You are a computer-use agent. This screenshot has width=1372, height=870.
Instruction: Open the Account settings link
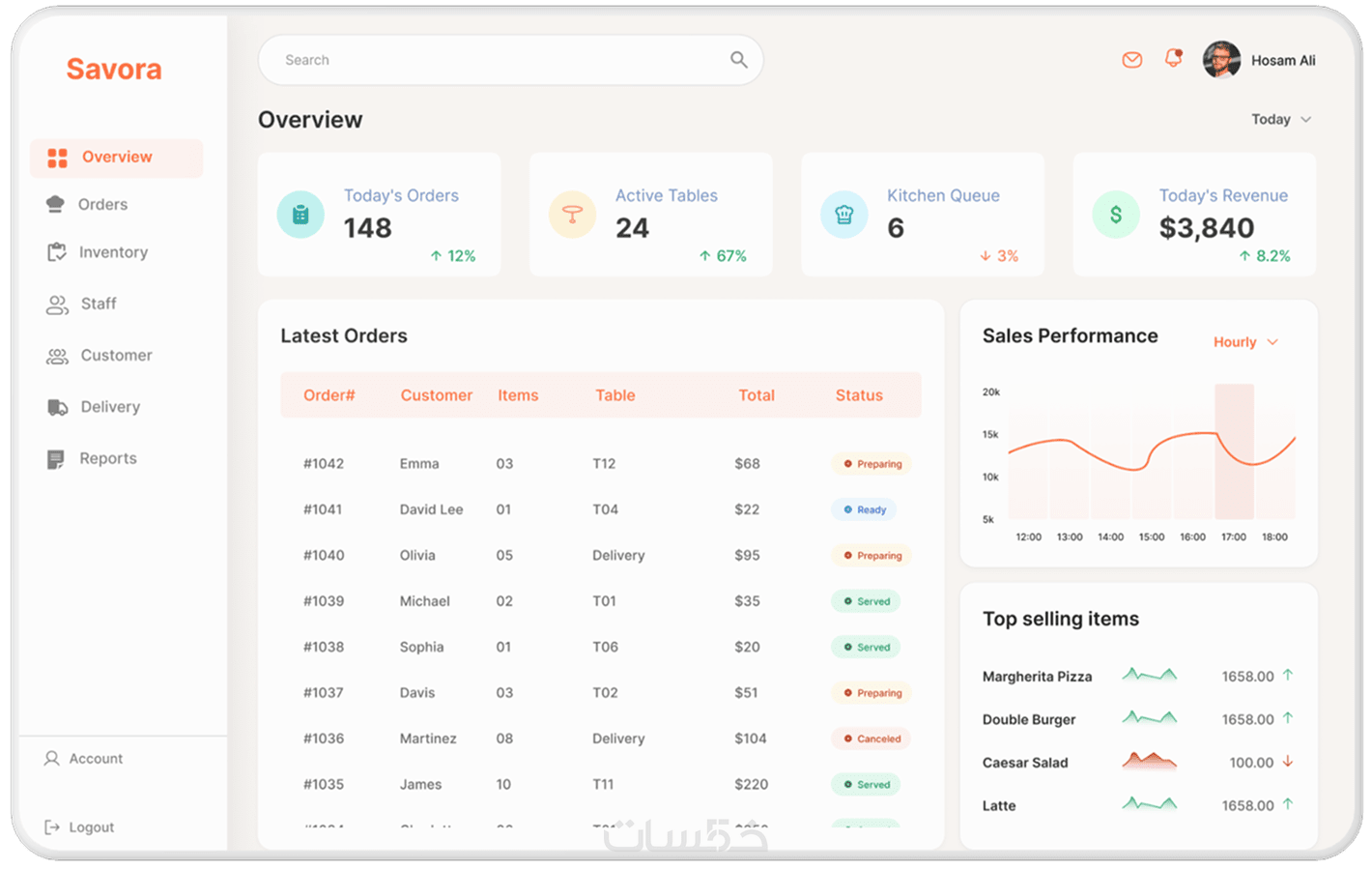click(x=83, y=759)
